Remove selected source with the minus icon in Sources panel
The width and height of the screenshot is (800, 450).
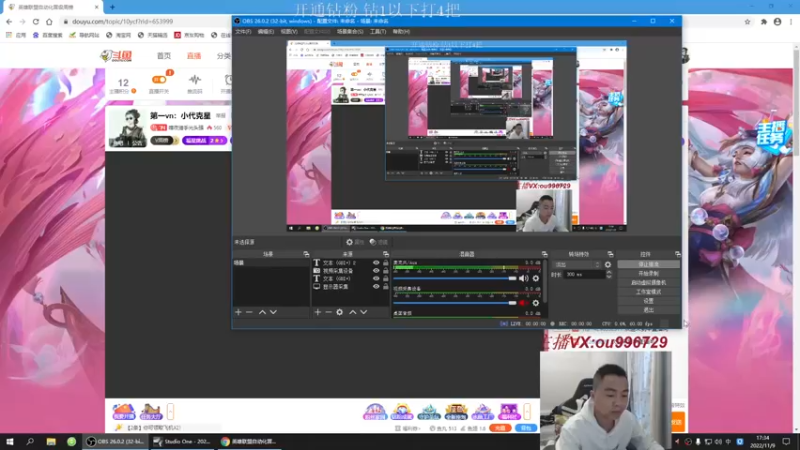(x=329, y=312)
